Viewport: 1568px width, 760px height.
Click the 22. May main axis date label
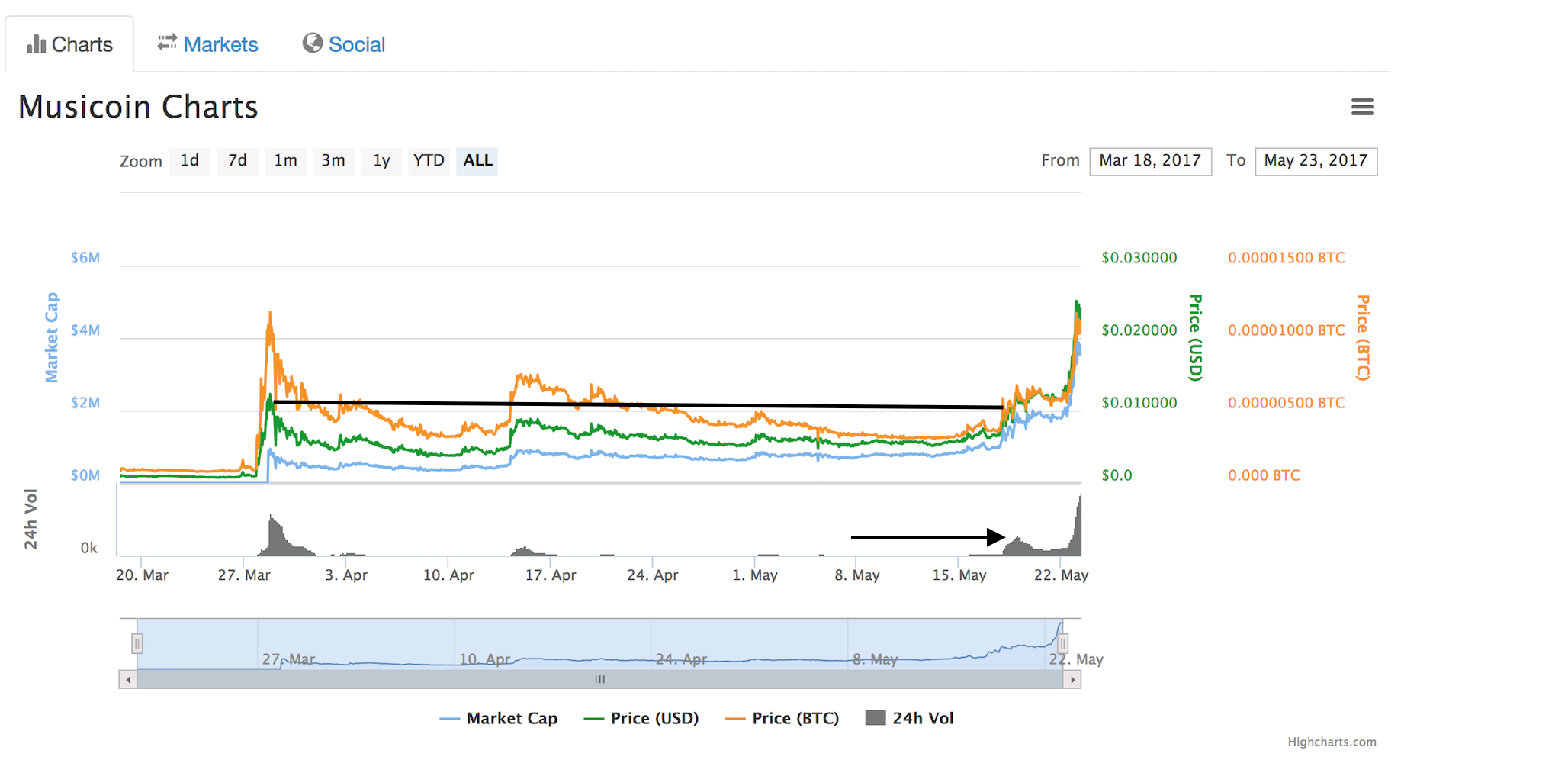1061,575
